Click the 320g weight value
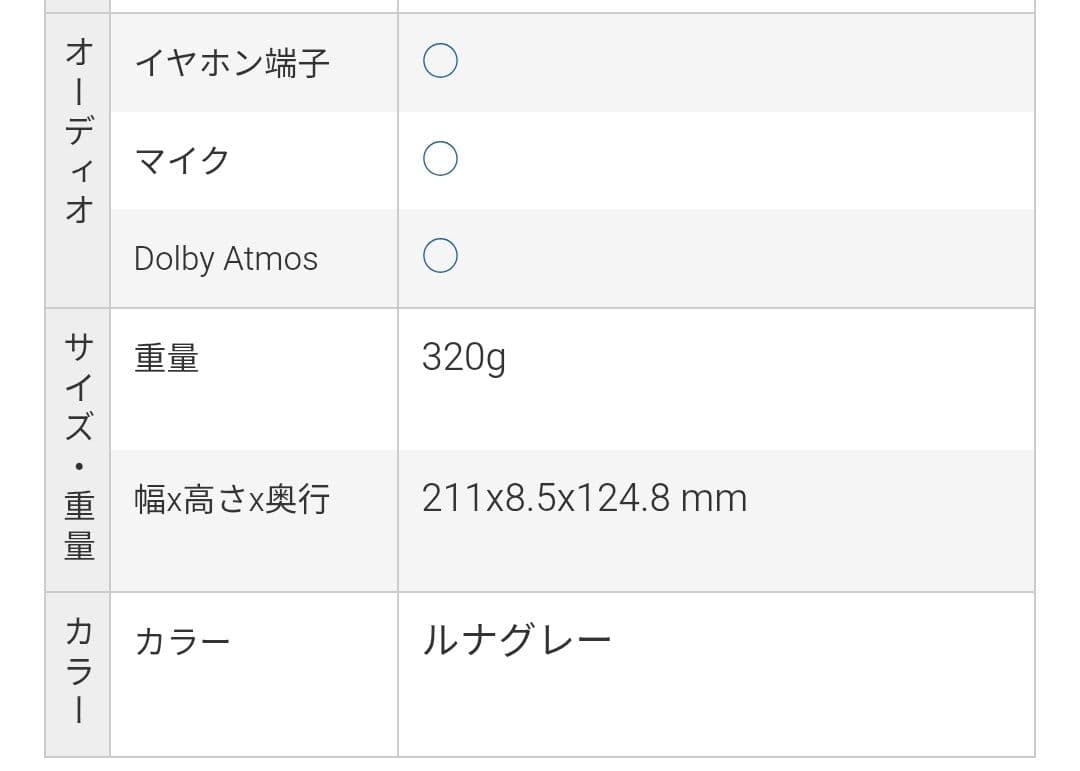This screenshot has width=1080, height=771. (x=463, y=357)
